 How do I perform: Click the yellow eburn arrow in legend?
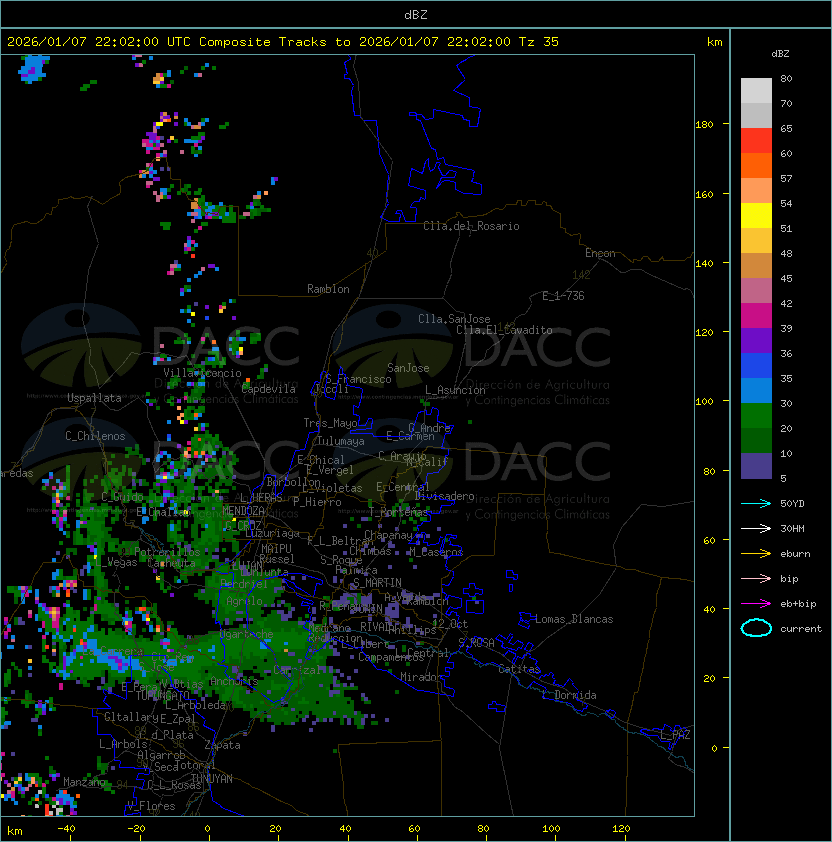(756, 554)
